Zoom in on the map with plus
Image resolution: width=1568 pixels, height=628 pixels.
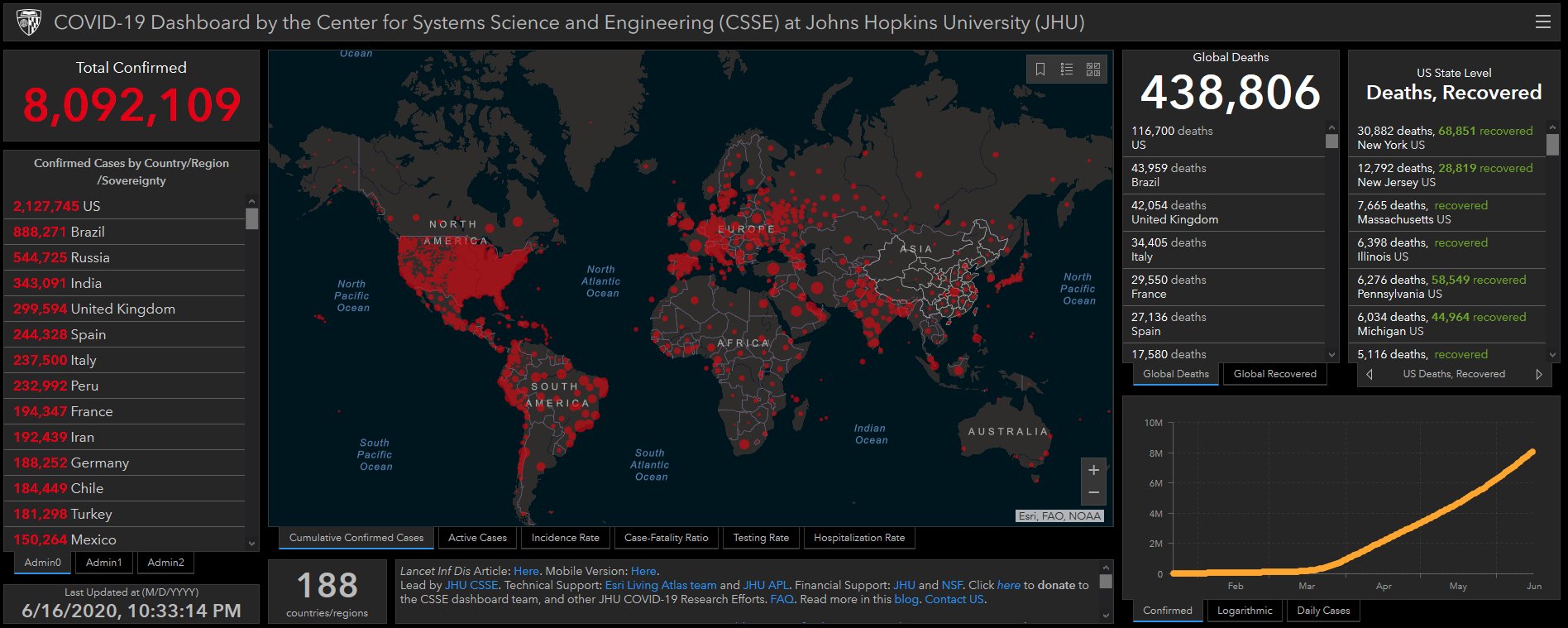click(1093, 470)
